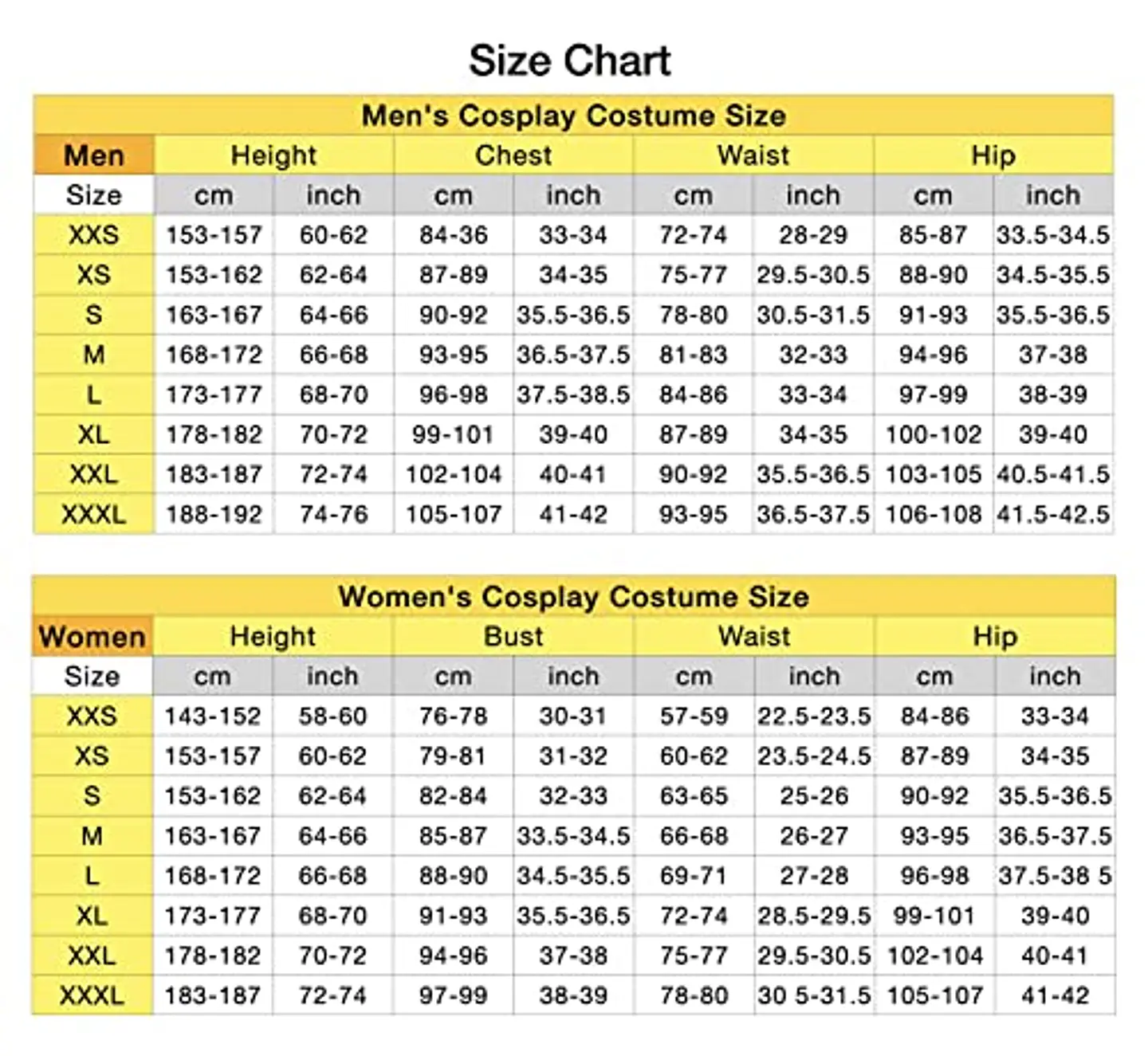Click the Bust column header

pos(513,637)
